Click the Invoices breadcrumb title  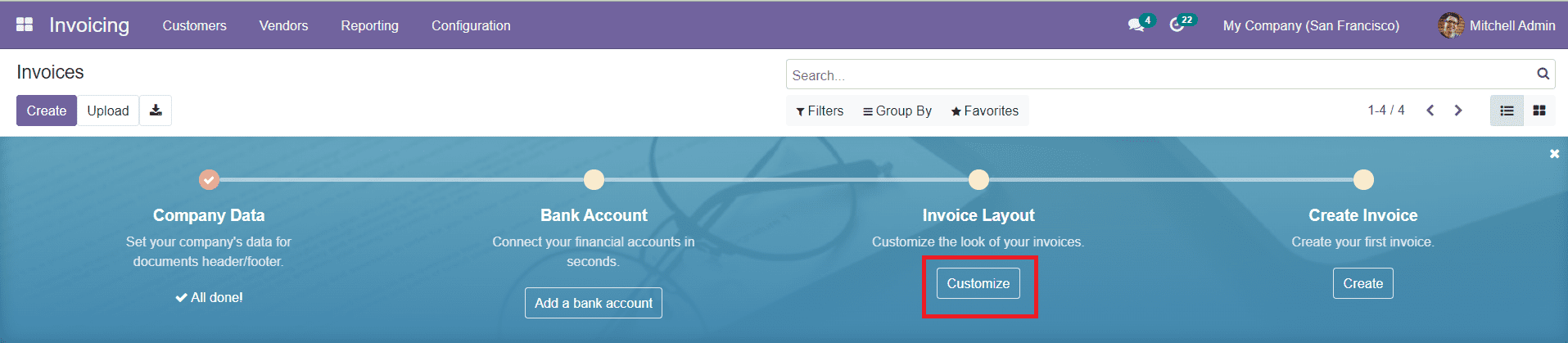tap(50, 72)
